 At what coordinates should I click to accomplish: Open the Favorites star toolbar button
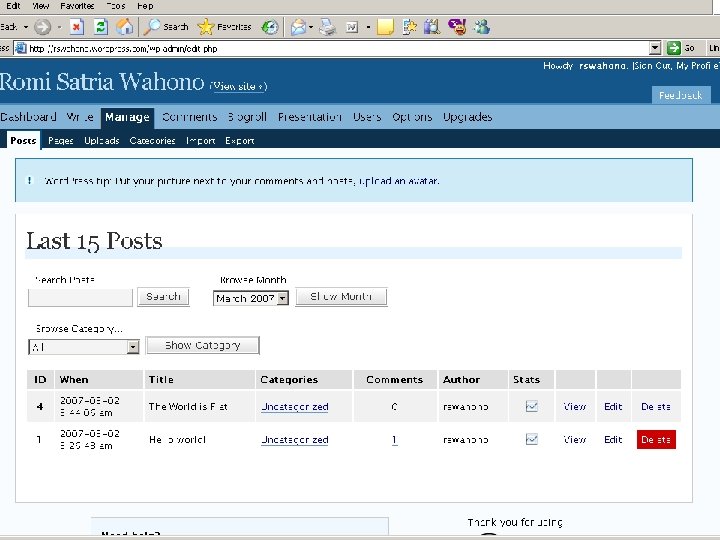point(224,27)
